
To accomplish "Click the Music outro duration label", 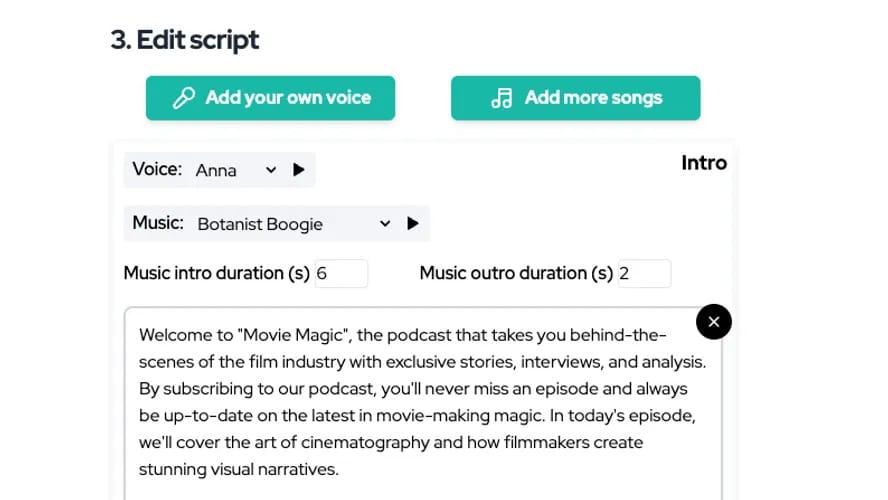I will pyautogui.click(x=516, y=273).
